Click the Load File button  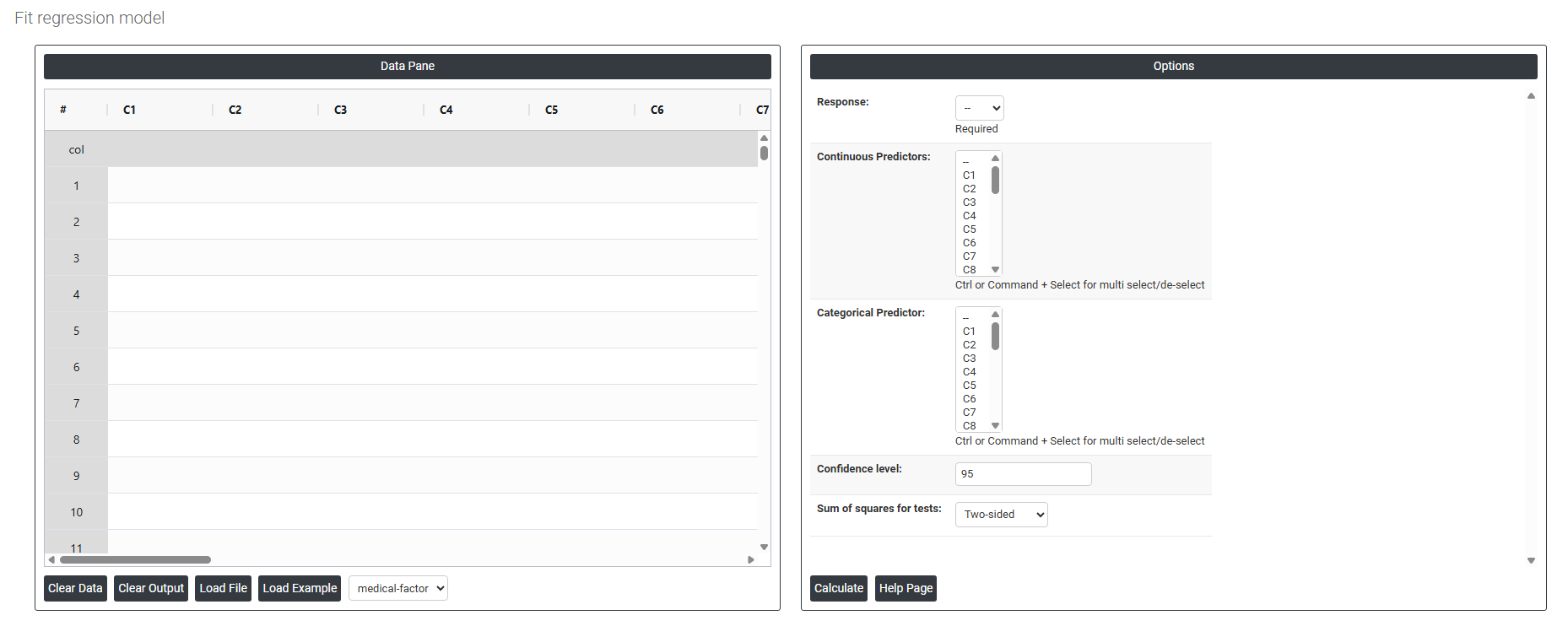(x=223, y=588)
